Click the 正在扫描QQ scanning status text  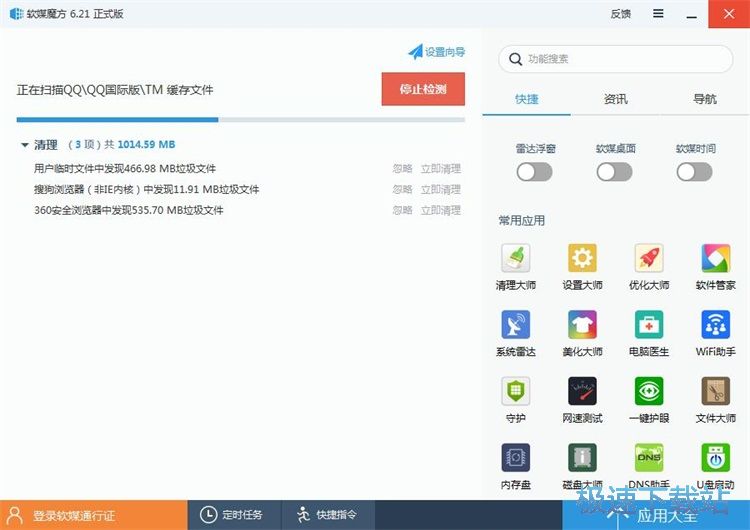[115, 90]
